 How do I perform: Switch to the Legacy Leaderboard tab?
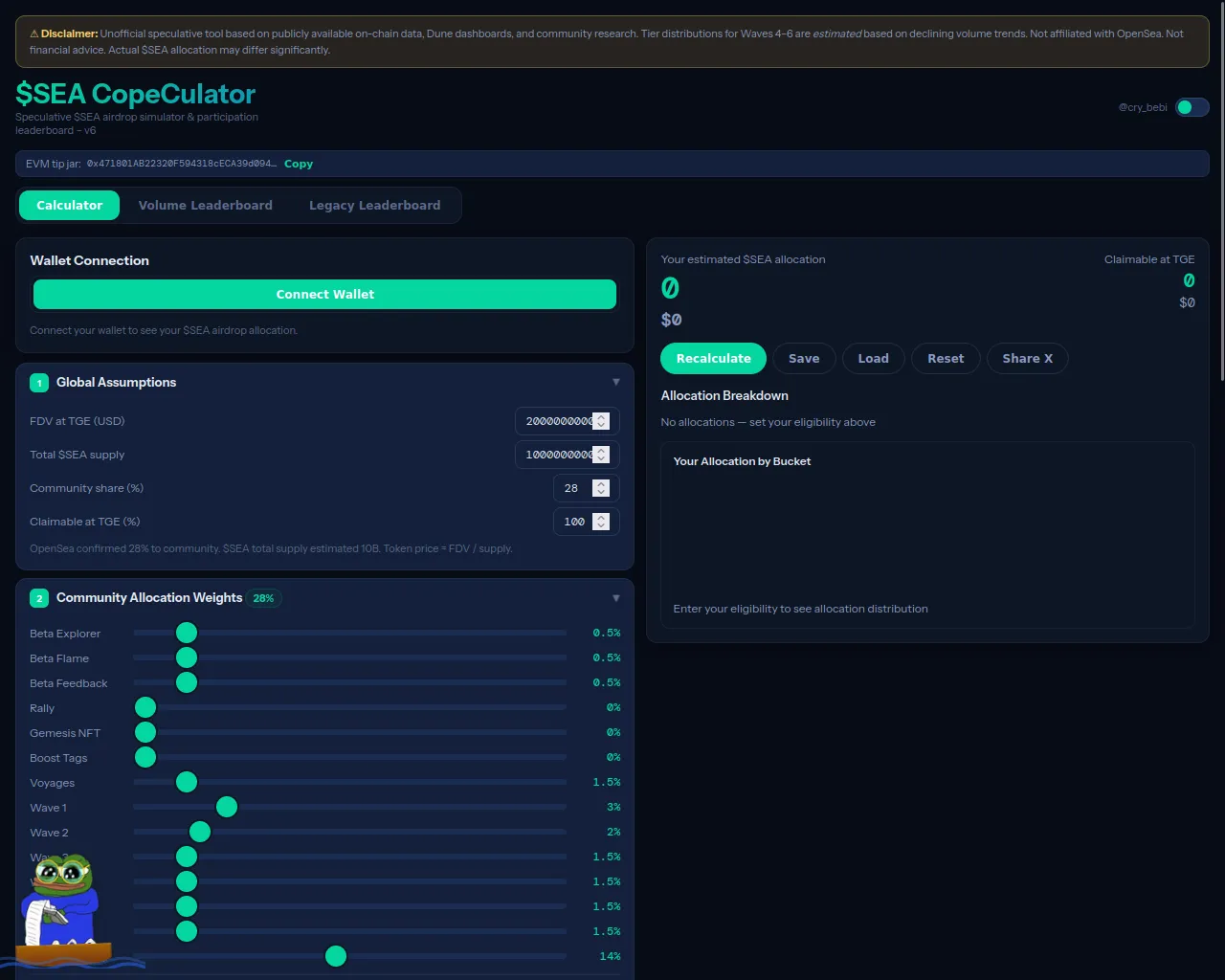coord(375,205)
